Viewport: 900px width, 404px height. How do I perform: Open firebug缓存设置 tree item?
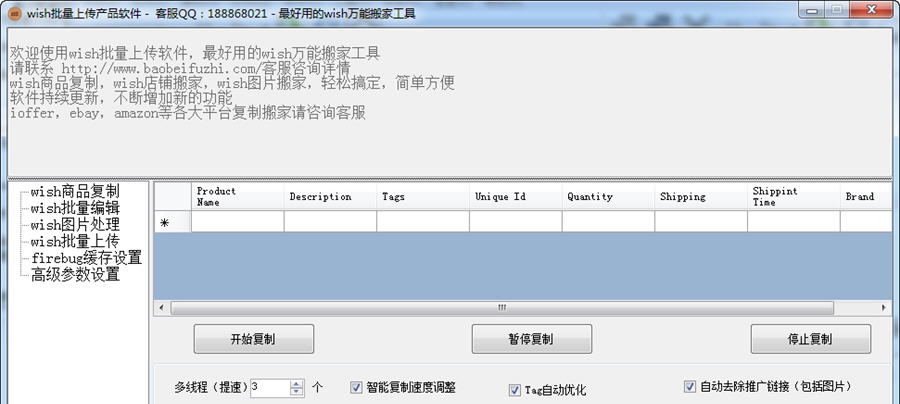point(87,258)
